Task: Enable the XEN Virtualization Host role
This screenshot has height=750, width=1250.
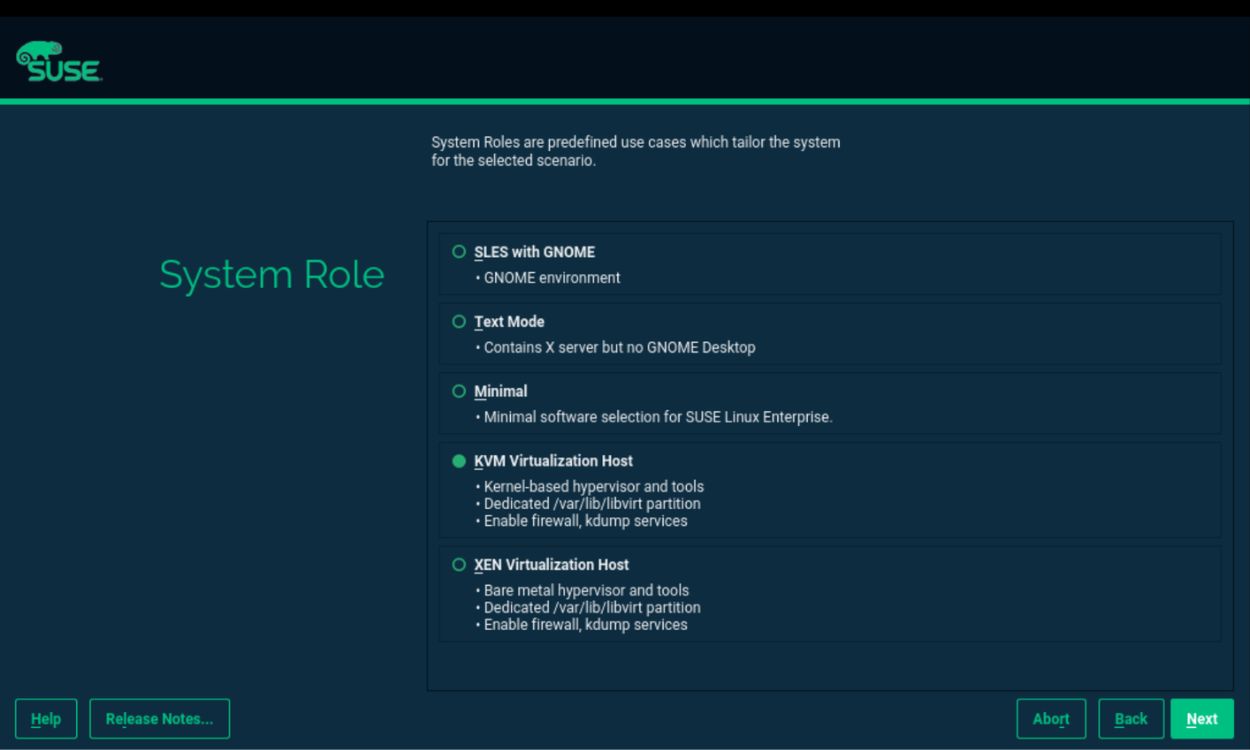Action: click(x=459, y=564)
